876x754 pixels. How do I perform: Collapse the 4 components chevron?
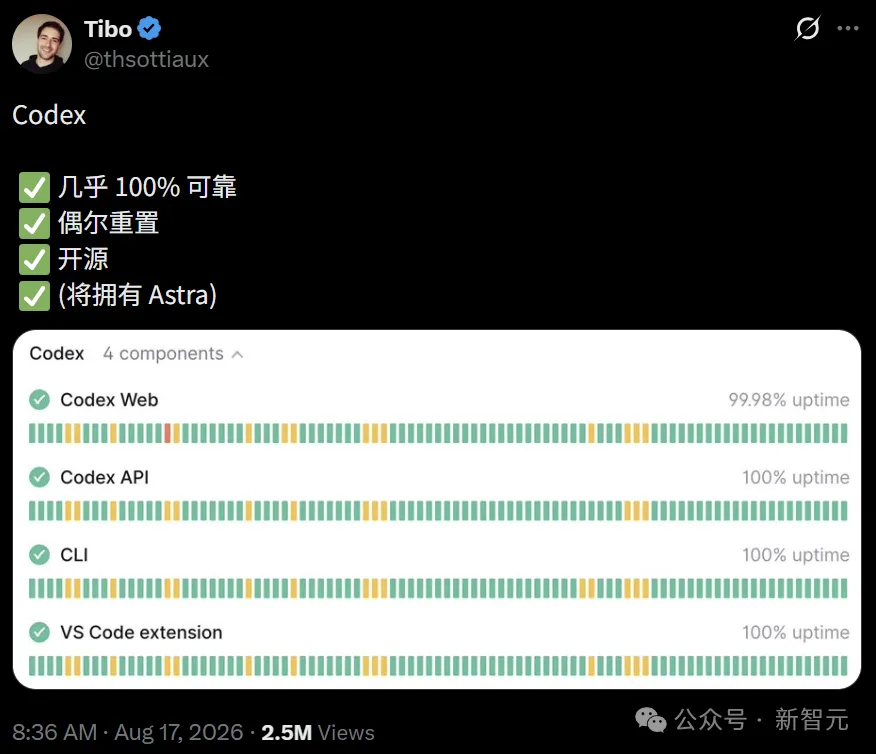click(x=237, y=355)
